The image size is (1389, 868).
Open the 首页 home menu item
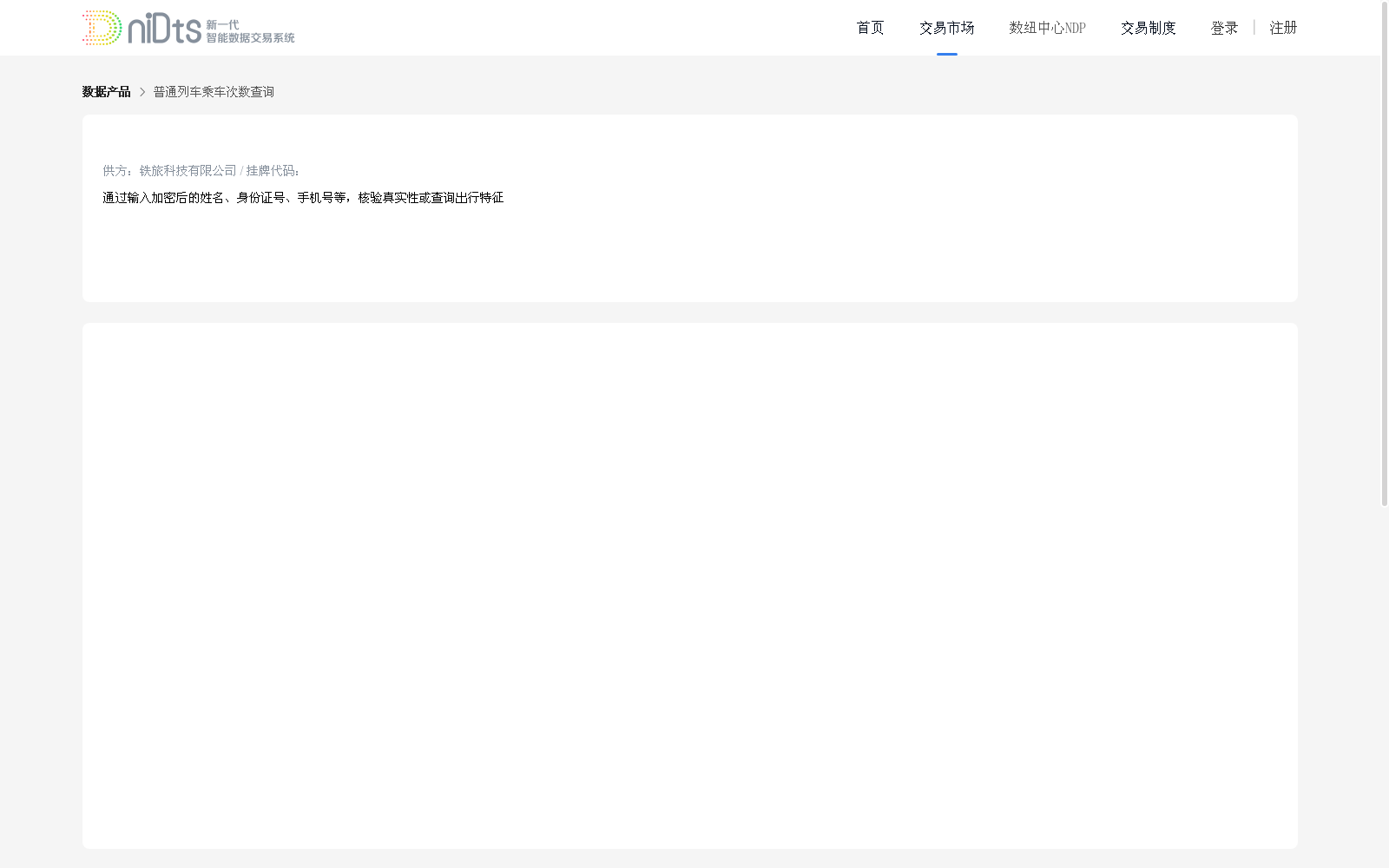click(870, 28)
